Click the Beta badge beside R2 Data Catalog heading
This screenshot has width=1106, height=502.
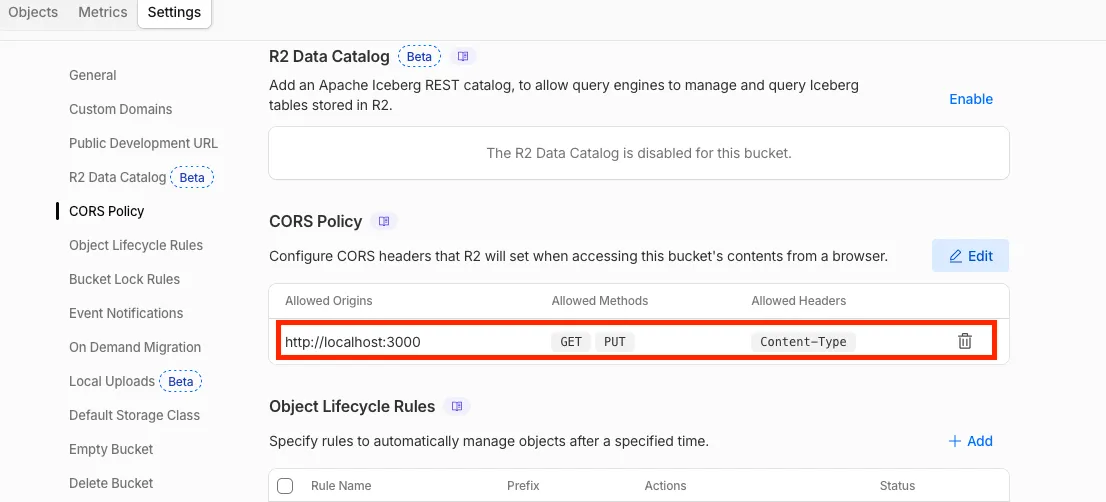pos(420,56)
